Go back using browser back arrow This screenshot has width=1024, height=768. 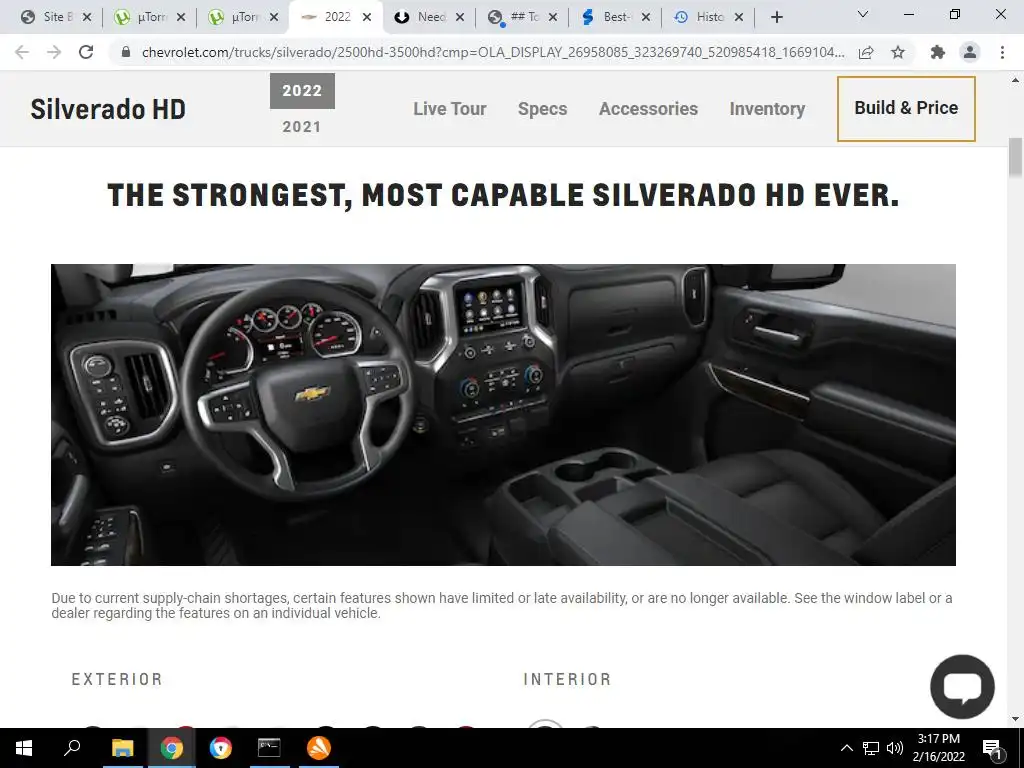pyautogui.click(x=22, y=52)
